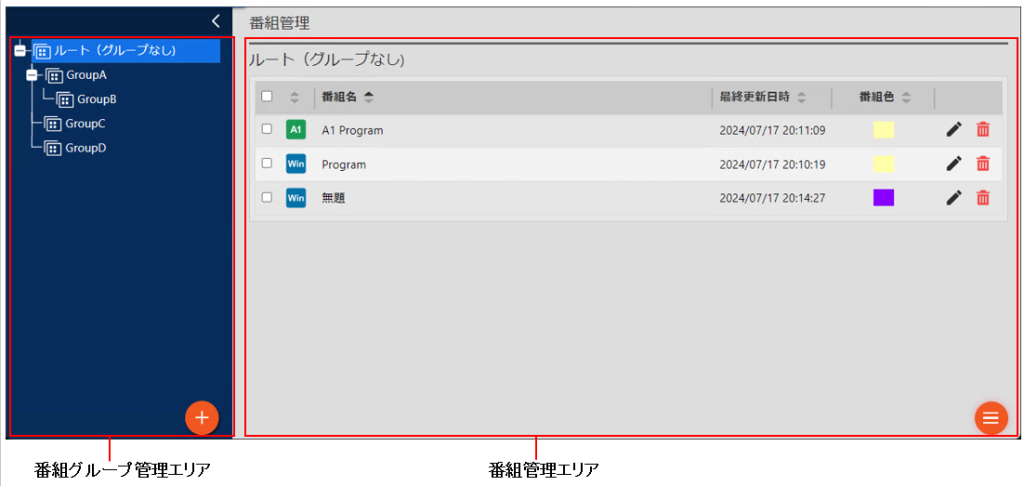Toggle the select-all checkbox in table header
Screen dimensions: 1024x486
pos(266,97)
